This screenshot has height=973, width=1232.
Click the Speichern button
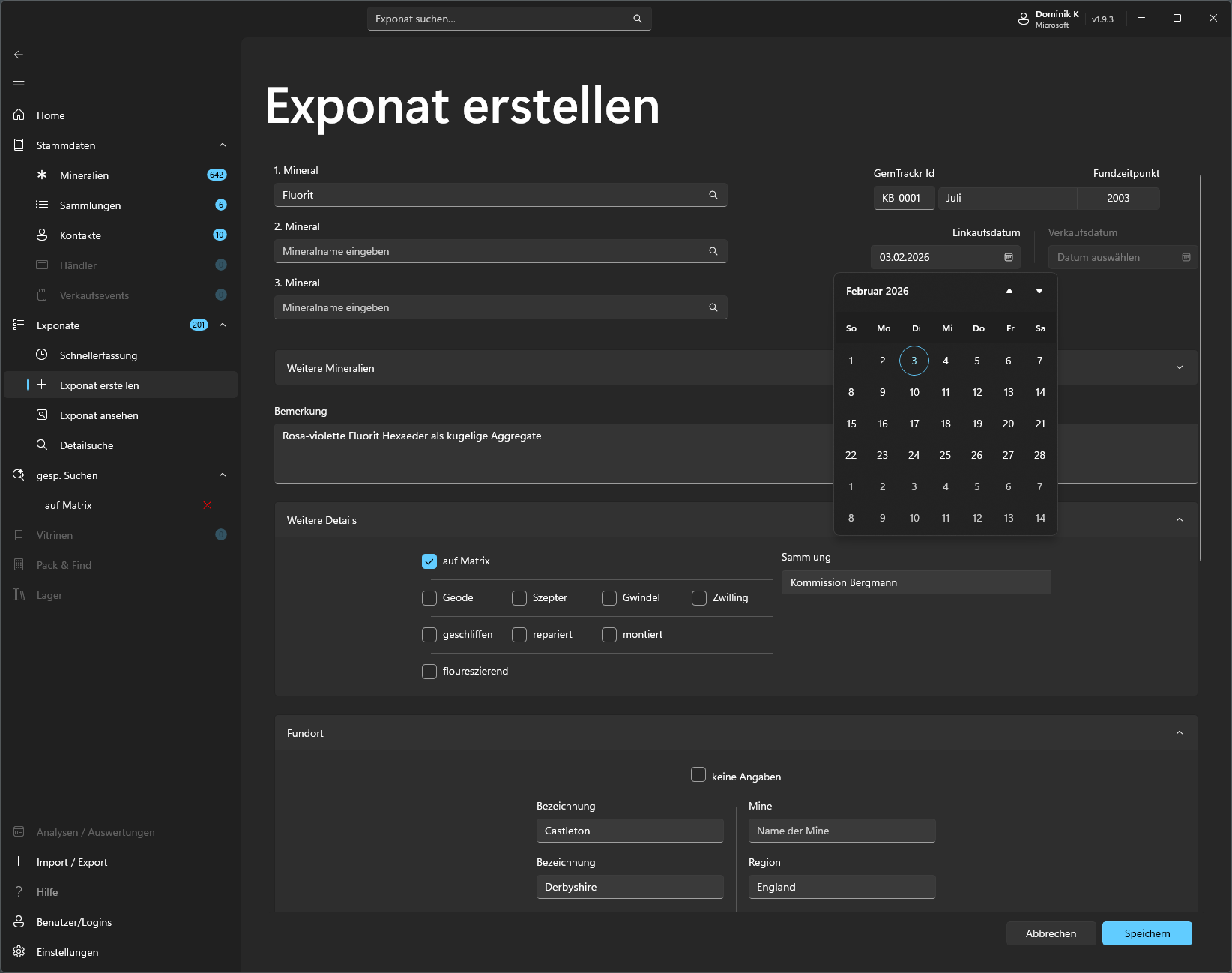click(1147, 933)
